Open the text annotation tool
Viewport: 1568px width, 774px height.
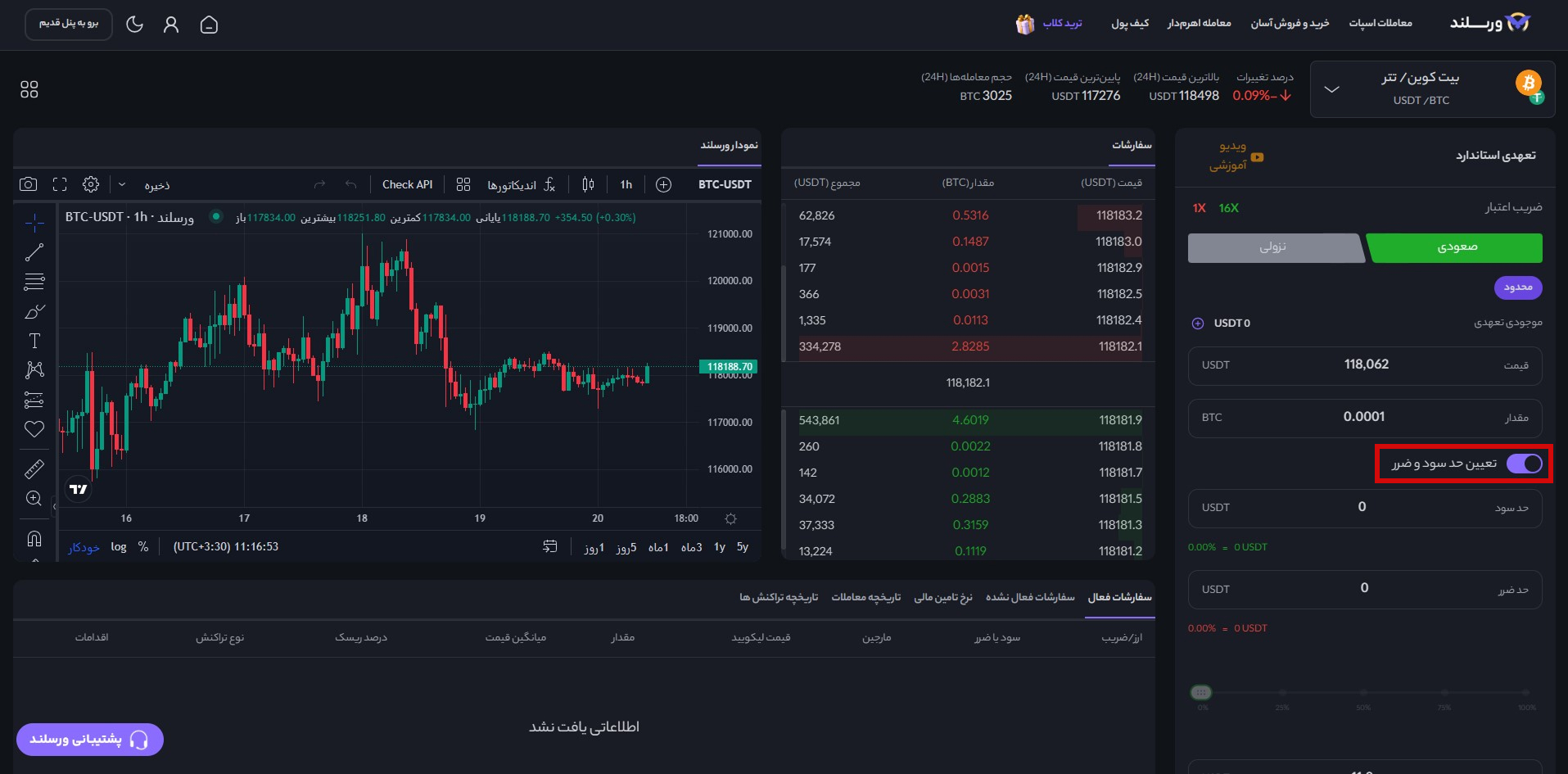pyautogui.click(x=34, y=341)
